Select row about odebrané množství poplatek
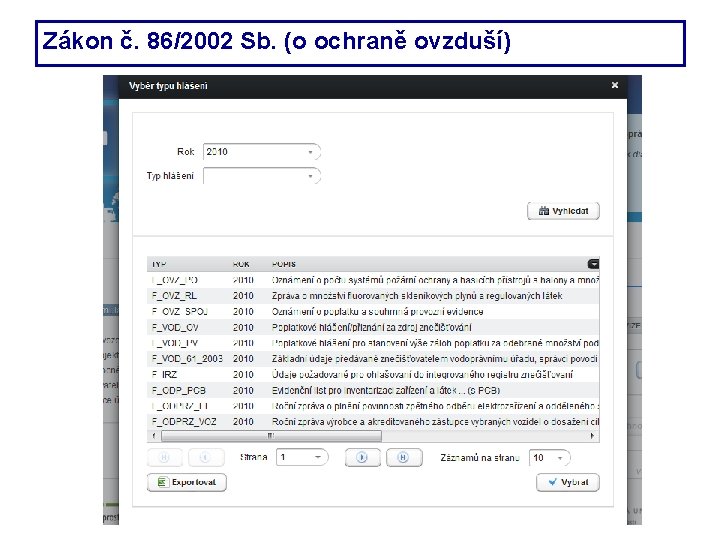This screenshot has height=540, width=720. [x=373, y=343]
